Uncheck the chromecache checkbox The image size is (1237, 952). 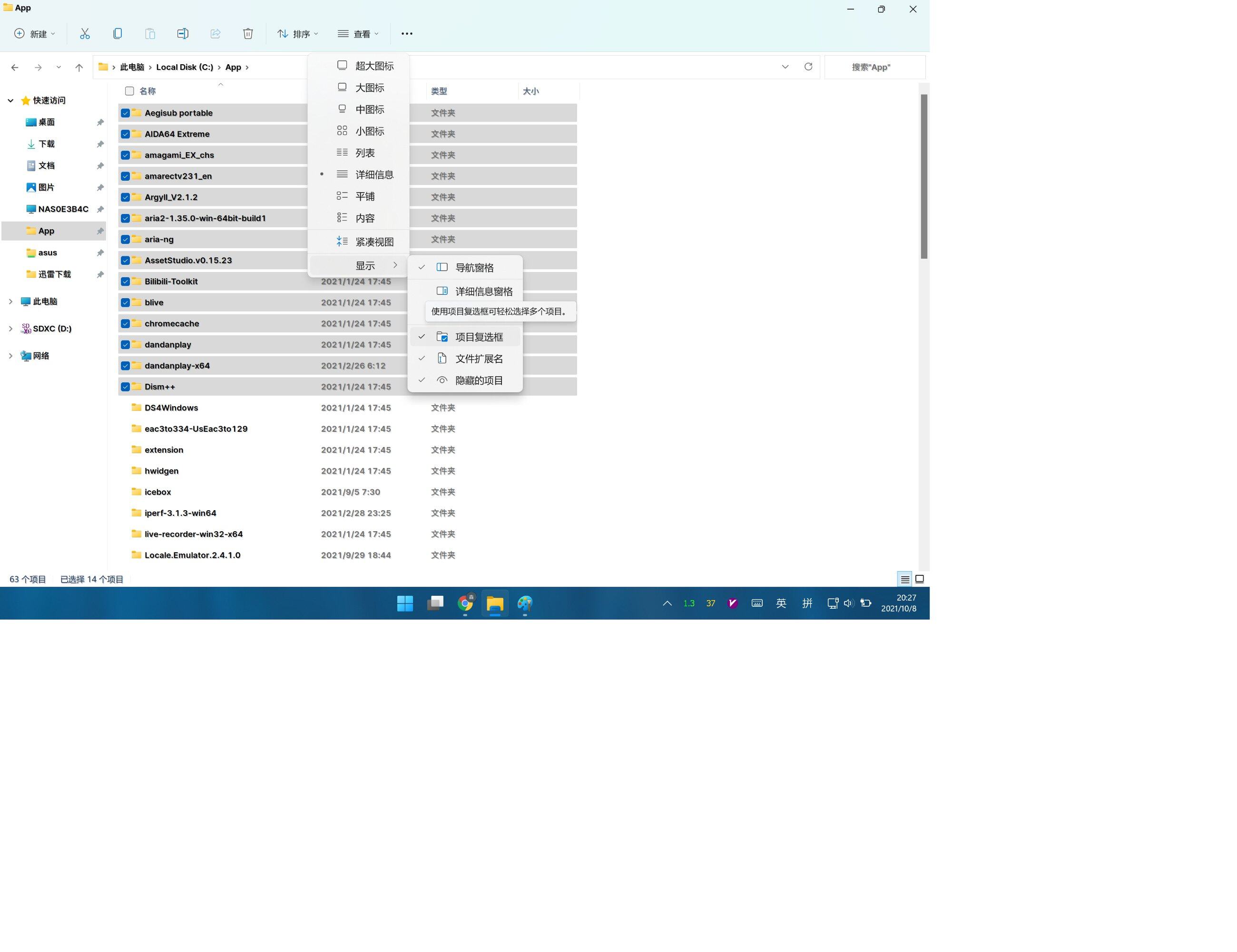point(125,324)
